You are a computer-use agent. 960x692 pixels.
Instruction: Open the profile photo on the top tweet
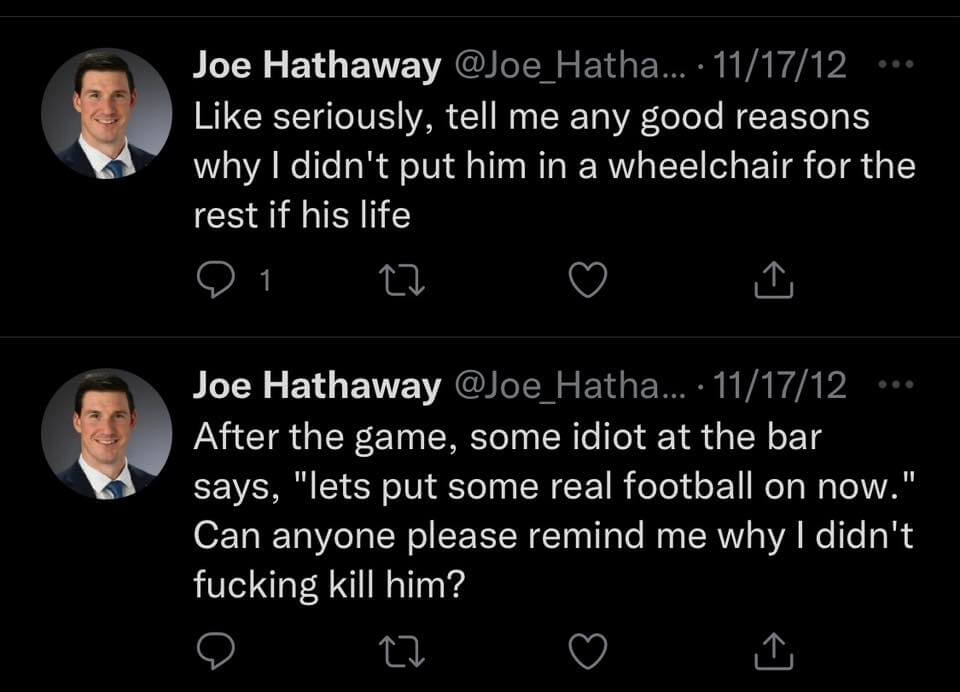pyautogui.click(x=106, y=114)
